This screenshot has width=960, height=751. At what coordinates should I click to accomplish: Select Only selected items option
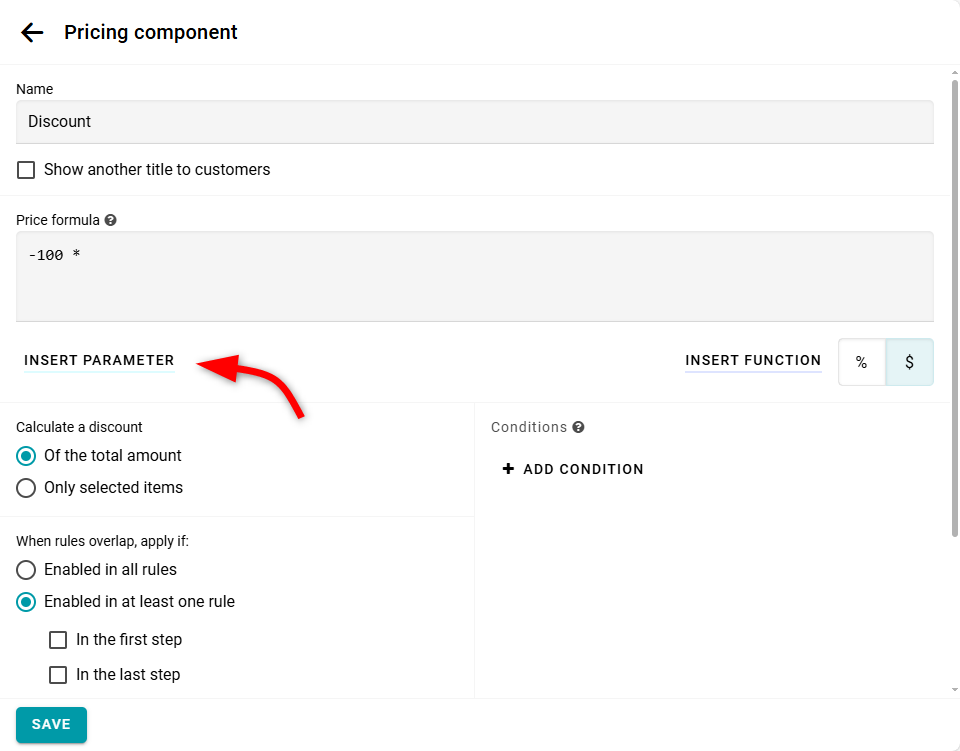click(27, 488)
